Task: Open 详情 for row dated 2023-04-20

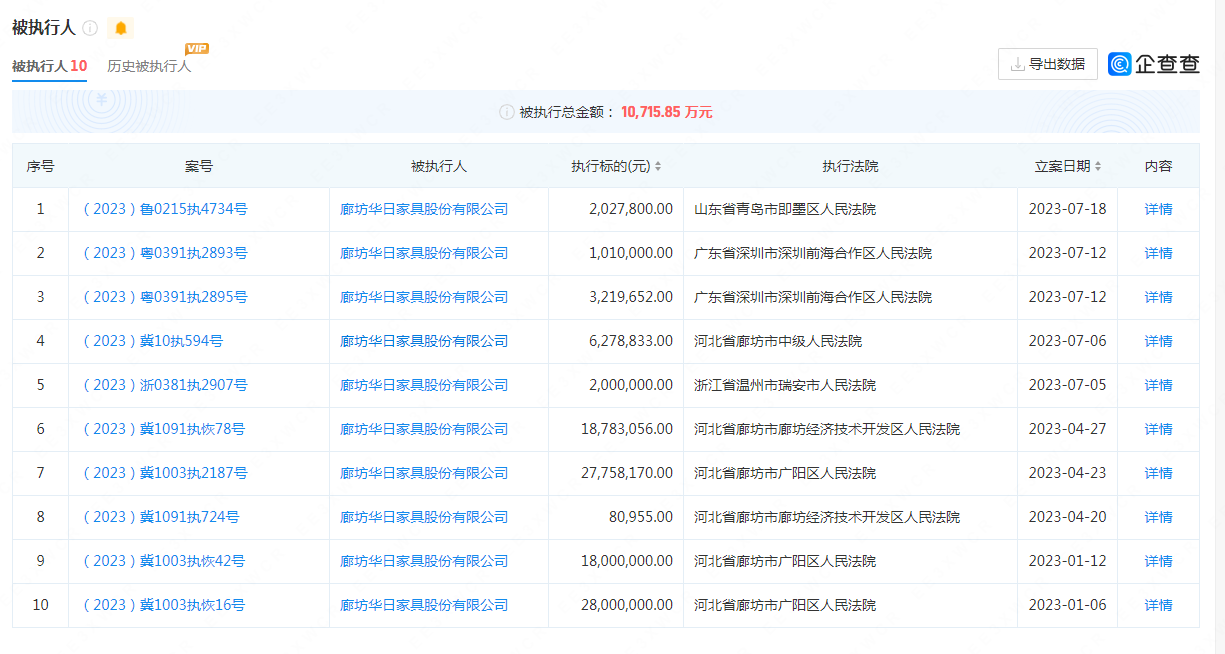Action: click(x=1159, y=517)
